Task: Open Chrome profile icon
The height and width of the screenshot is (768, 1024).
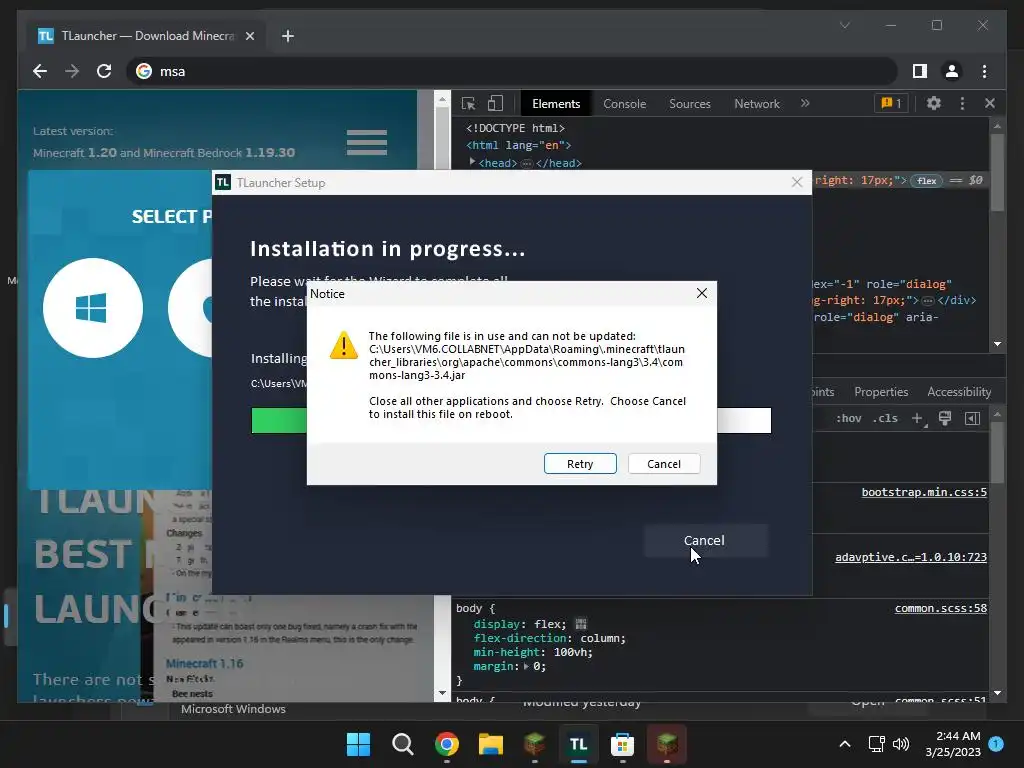Action: [x=952, y=71]
